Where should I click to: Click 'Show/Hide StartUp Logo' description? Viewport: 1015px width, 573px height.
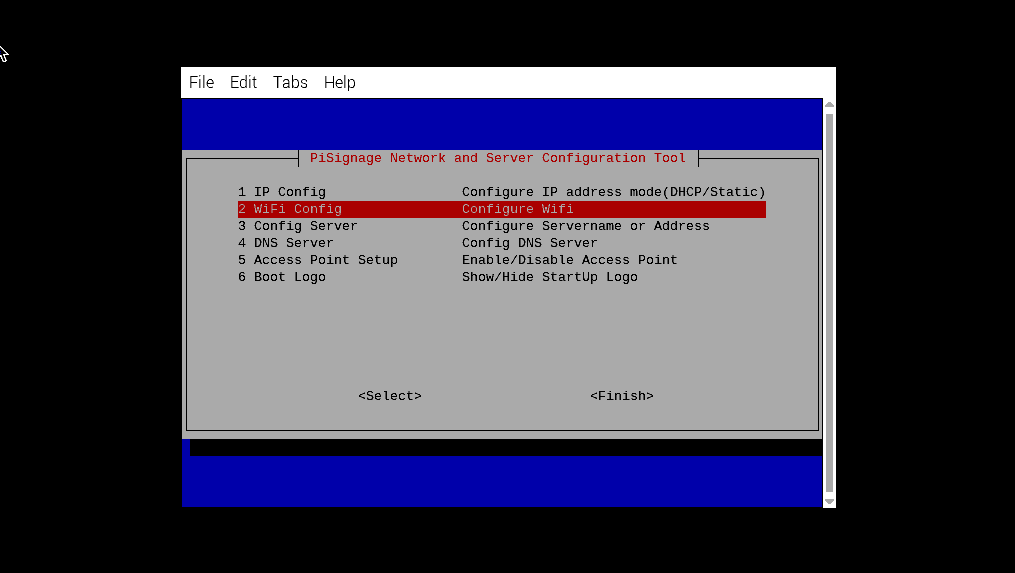(550, 276)
